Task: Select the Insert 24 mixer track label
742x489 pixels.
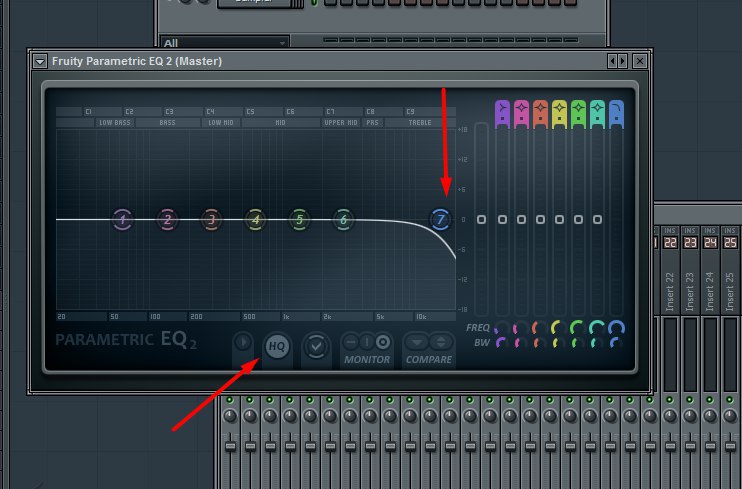Action: point(709,292)
